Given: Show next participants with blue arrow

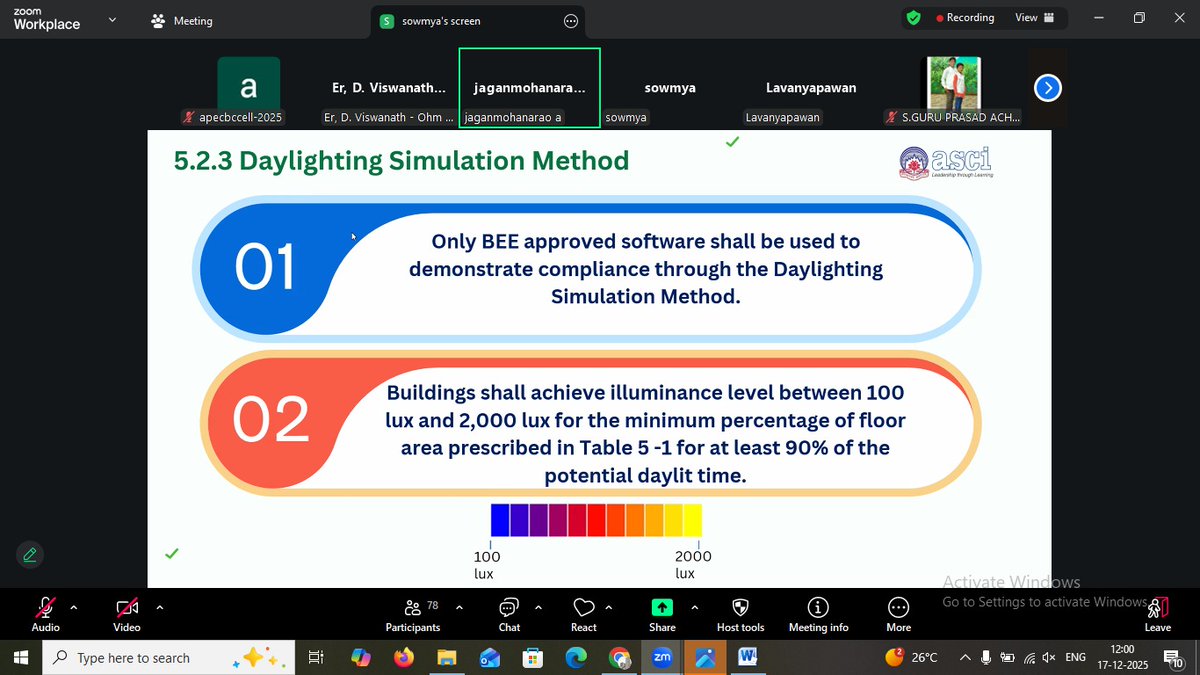Looking at the screenshot, I should (x=1047, y=88).
